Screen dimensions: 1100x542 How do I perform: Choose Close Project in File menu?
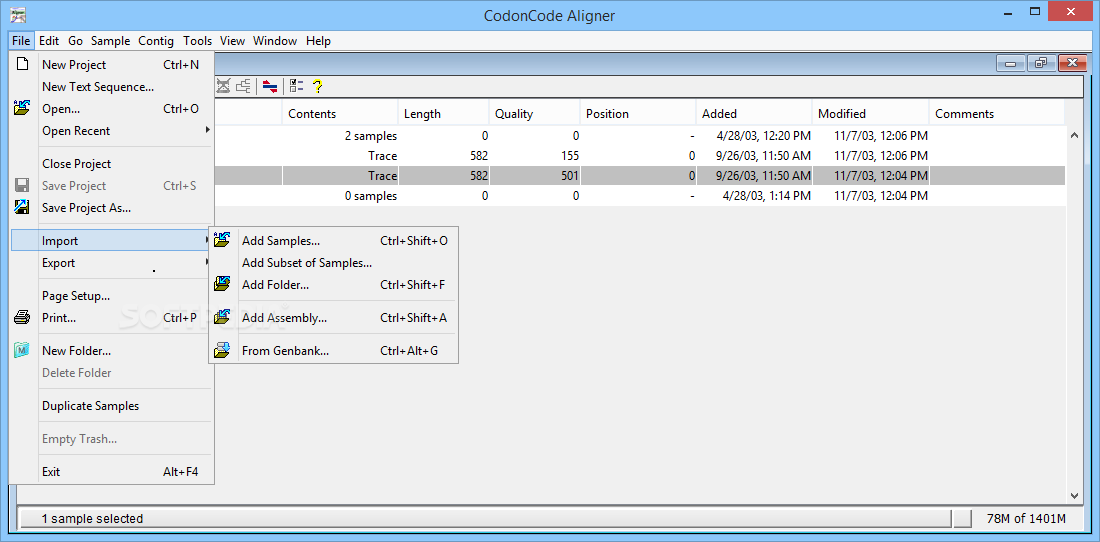tap(111, 163)
